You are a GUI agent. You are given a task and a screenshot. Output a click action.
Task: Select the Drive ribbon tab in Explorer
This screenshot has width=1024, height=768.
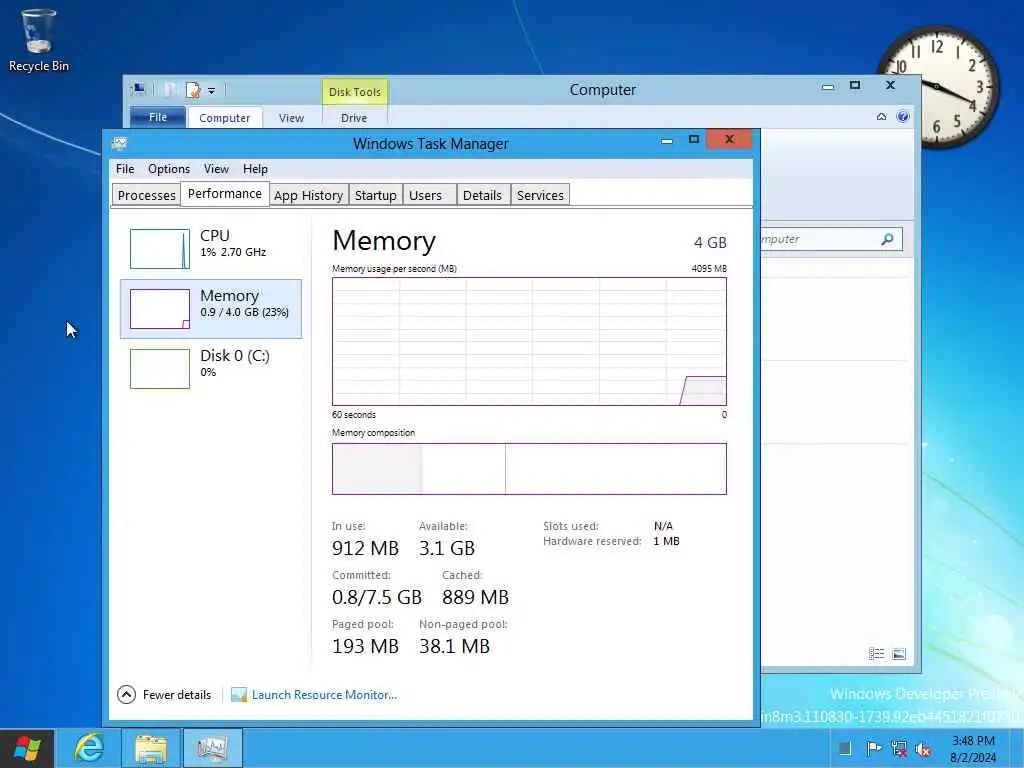coord(354,118)
